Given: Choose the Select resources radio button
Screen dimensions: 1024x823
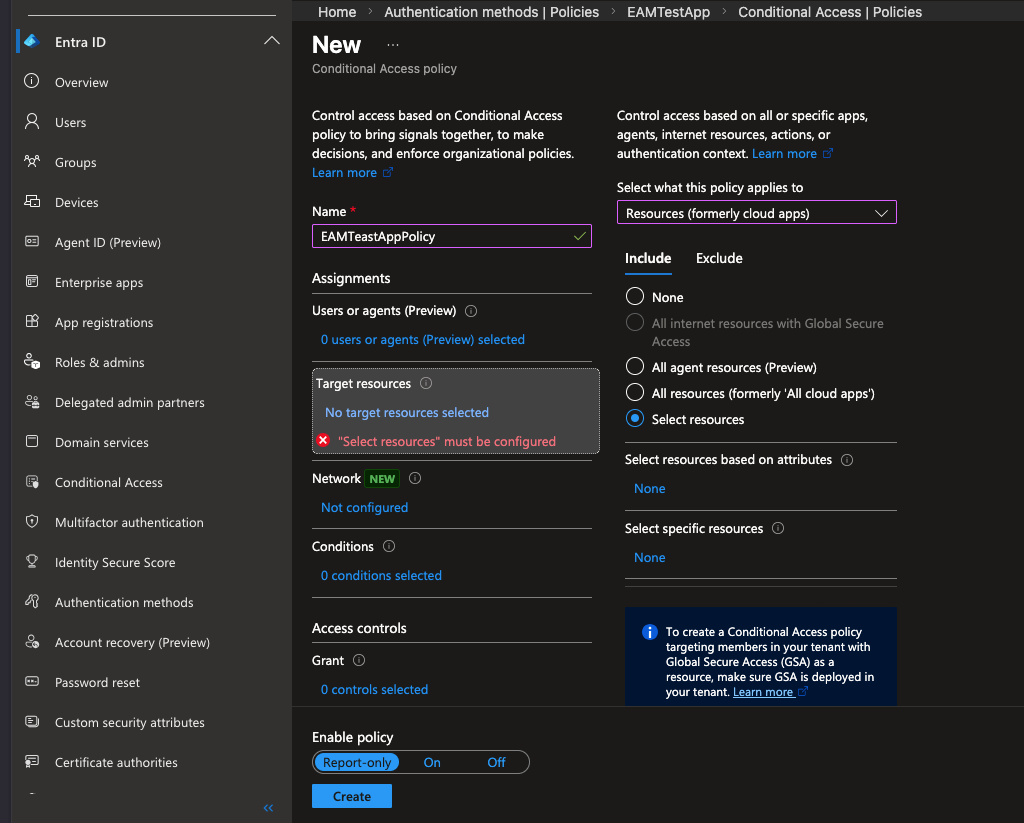Looking at the screenshot, I should point(635,419).
